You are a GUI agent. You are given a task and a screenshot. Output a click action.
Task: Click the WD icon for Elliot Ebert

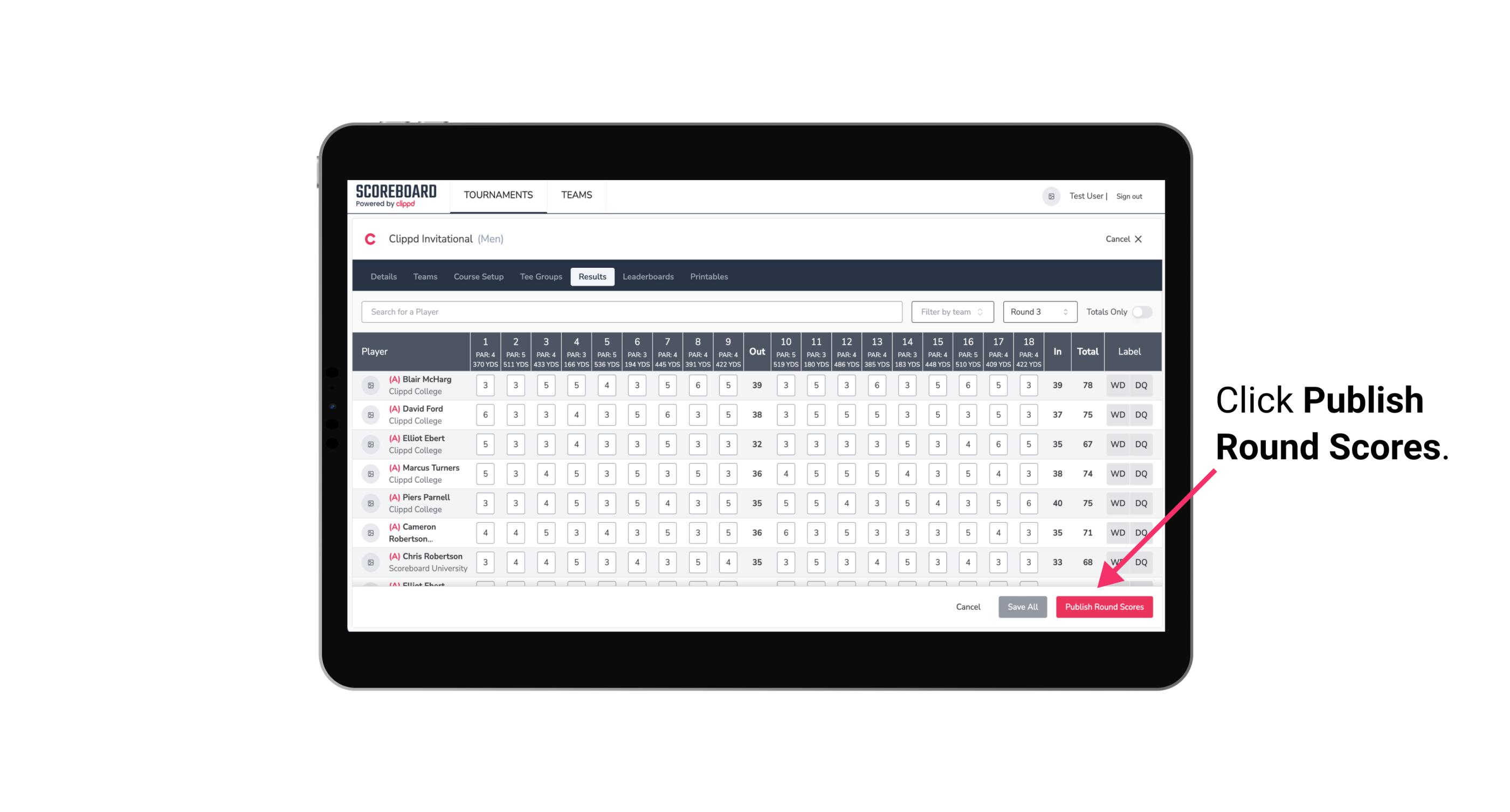coord(1117,444)
